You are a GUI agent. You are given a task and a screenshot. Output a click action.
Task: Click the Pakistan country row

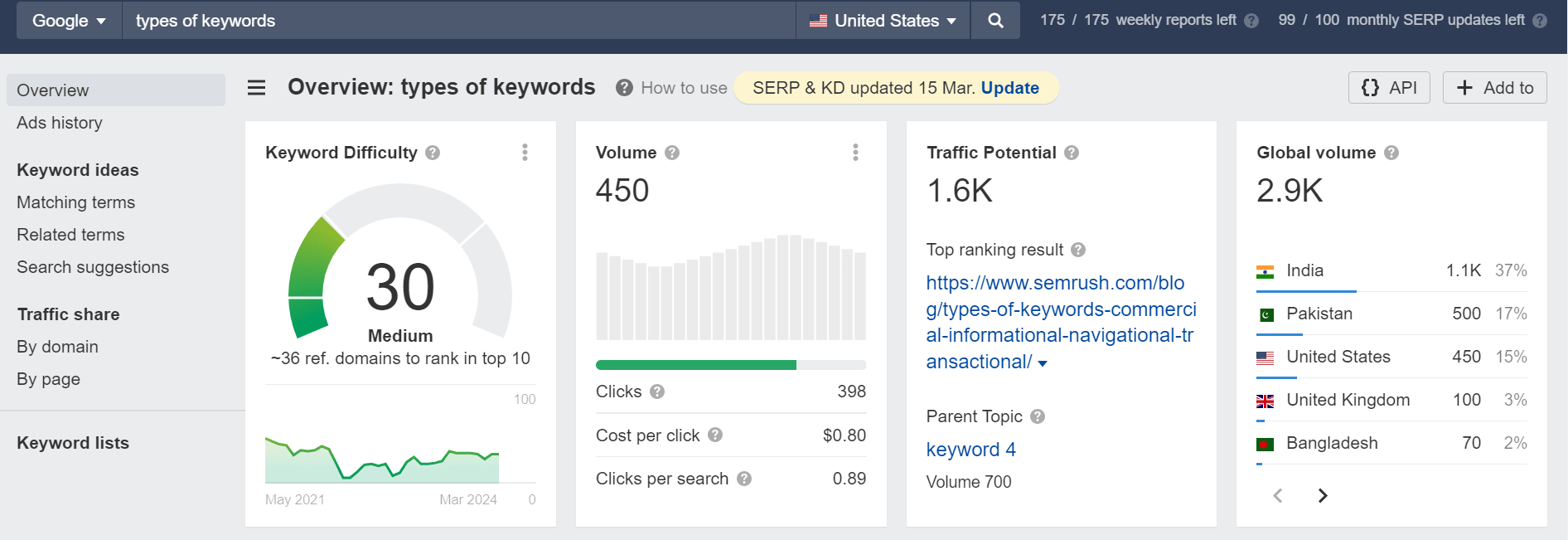1391,314
